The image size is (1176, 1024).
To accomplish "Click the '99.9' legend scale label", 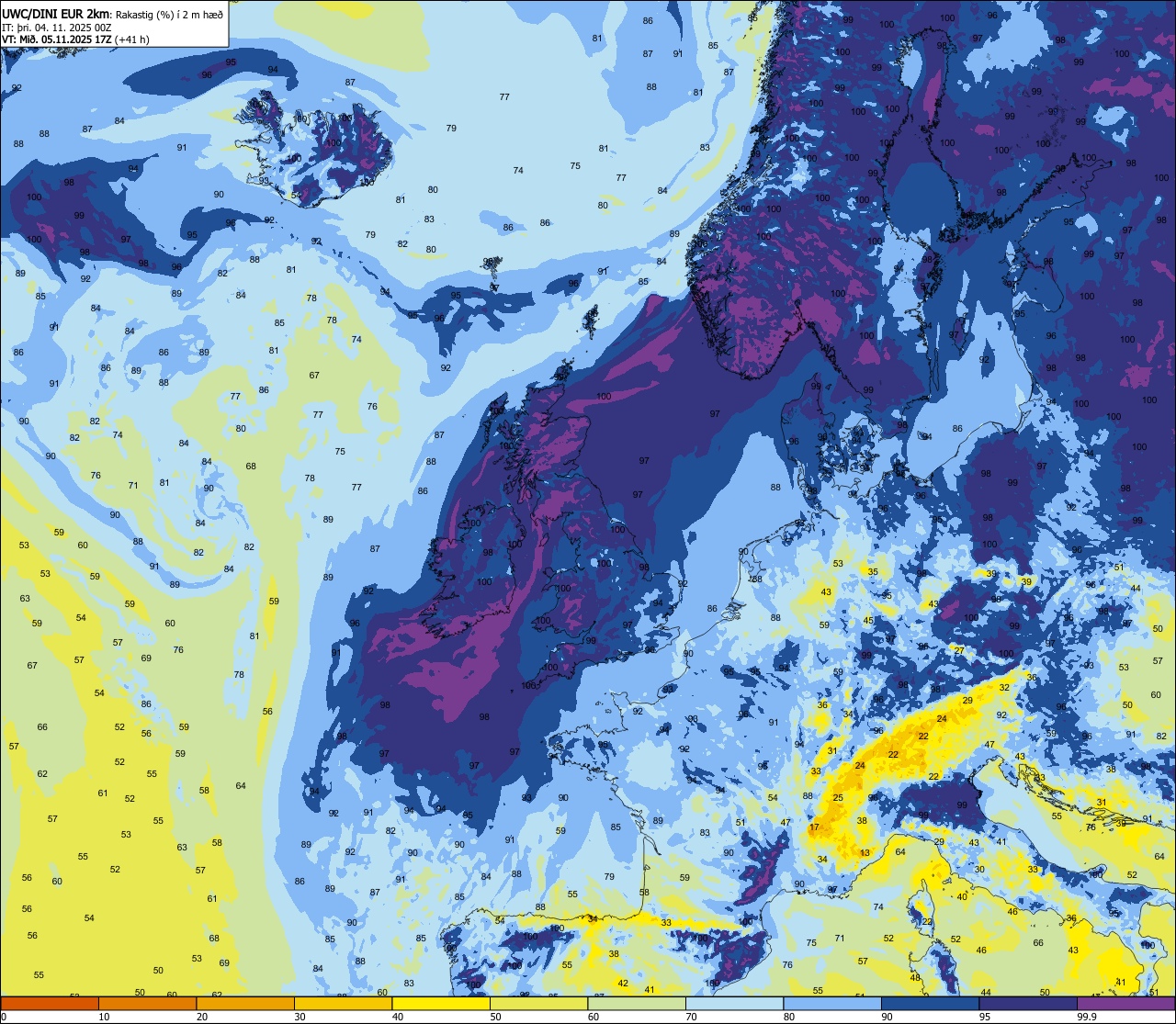I will [1087, 1017].
